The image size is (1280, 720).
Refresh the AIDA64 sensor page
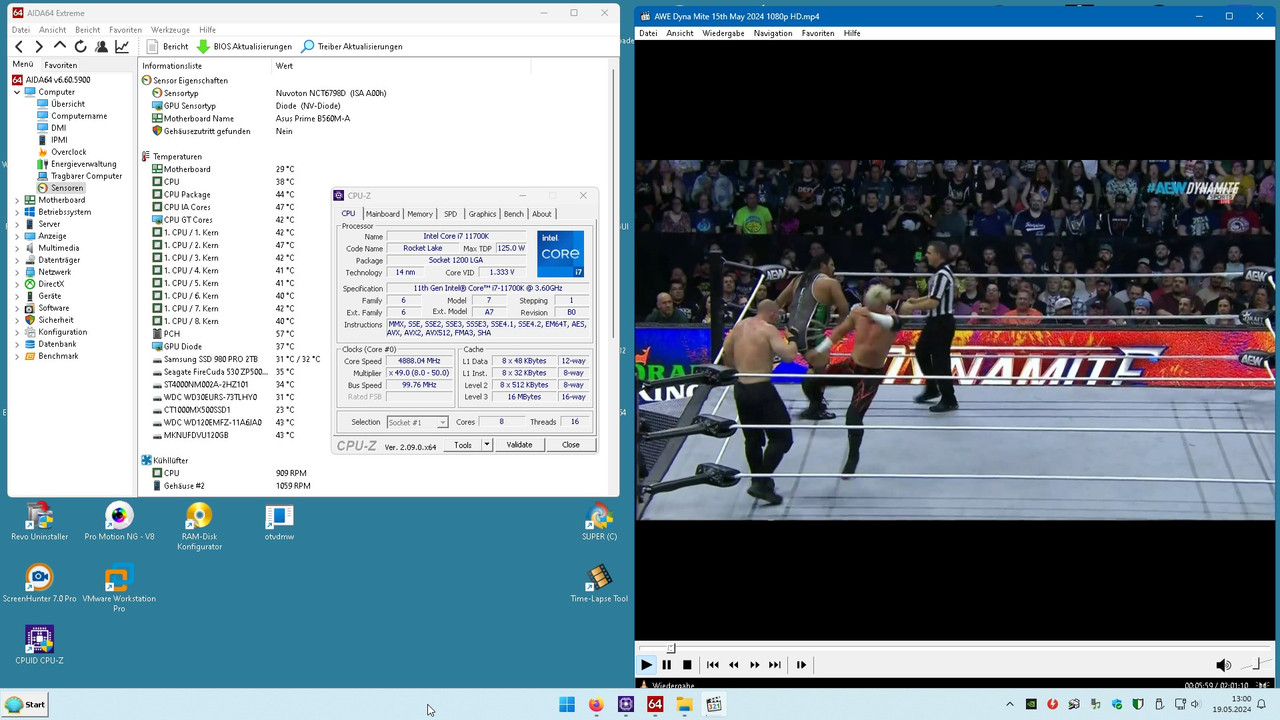[x=80, y=47]
